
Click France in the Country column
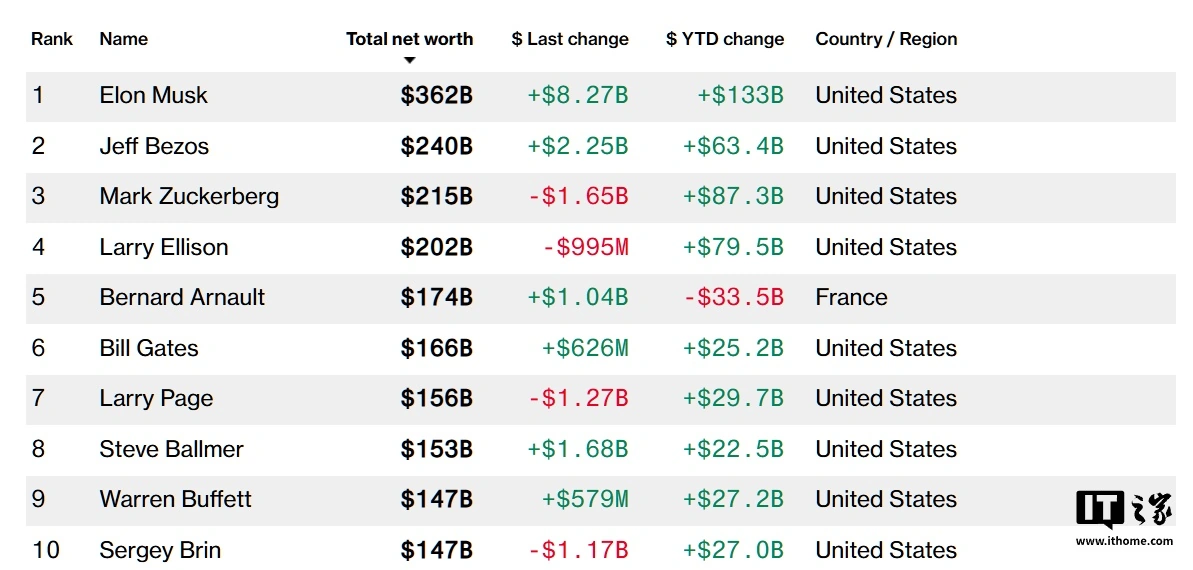tap(851, 297)
